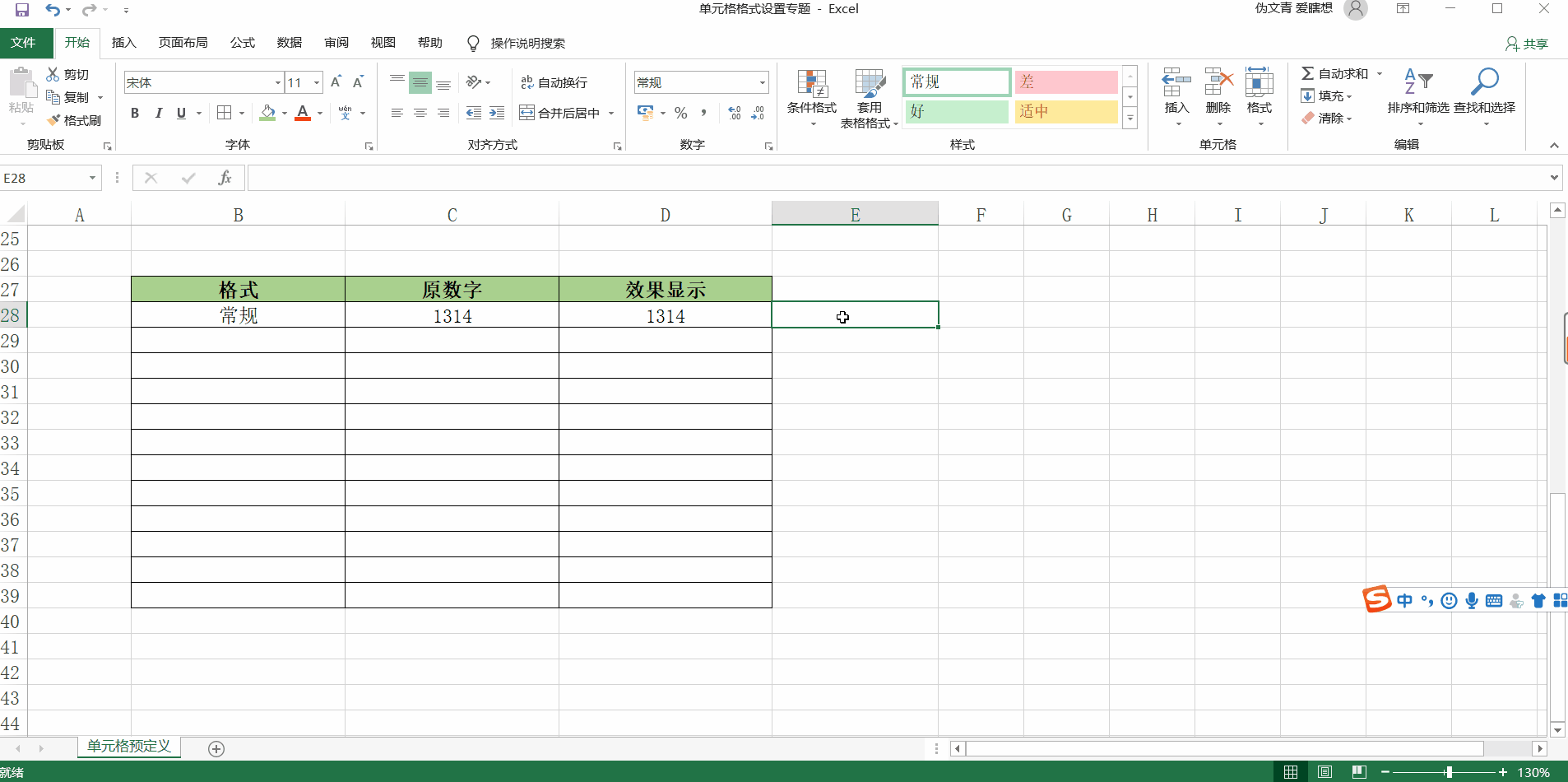1568x782 pixels.
Task: Collapse the ribbon
Action: tap(1554, 145)
